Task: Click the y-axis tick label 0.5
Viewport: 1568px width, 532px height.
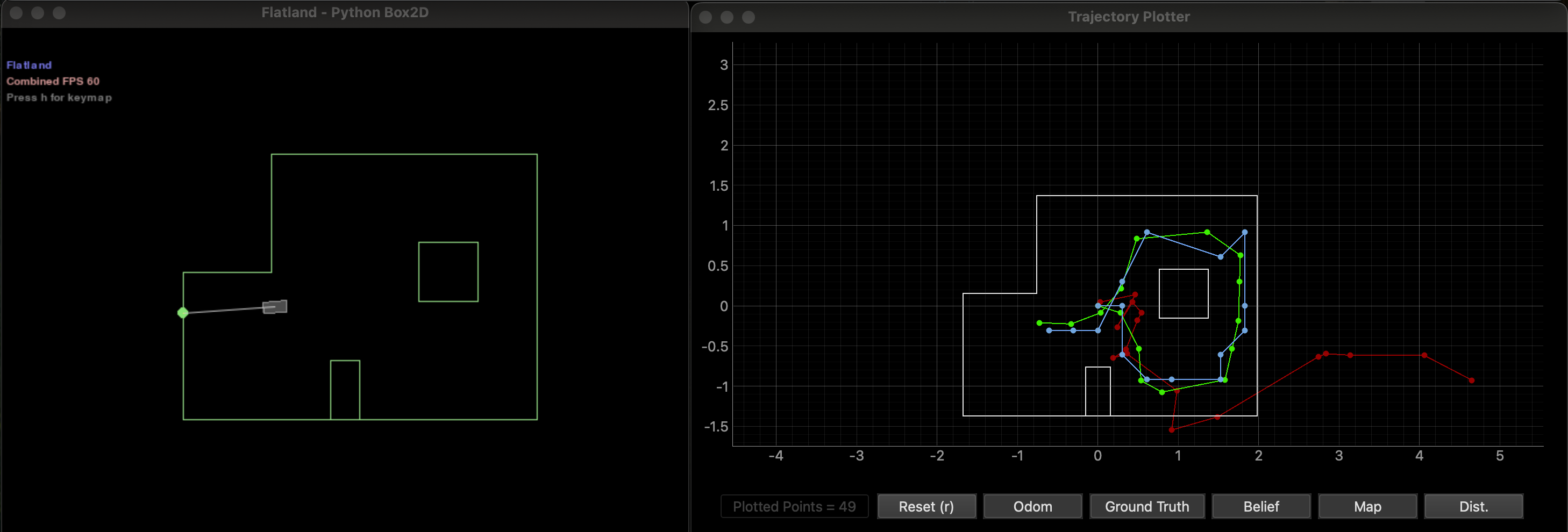Action: point(718,265)
